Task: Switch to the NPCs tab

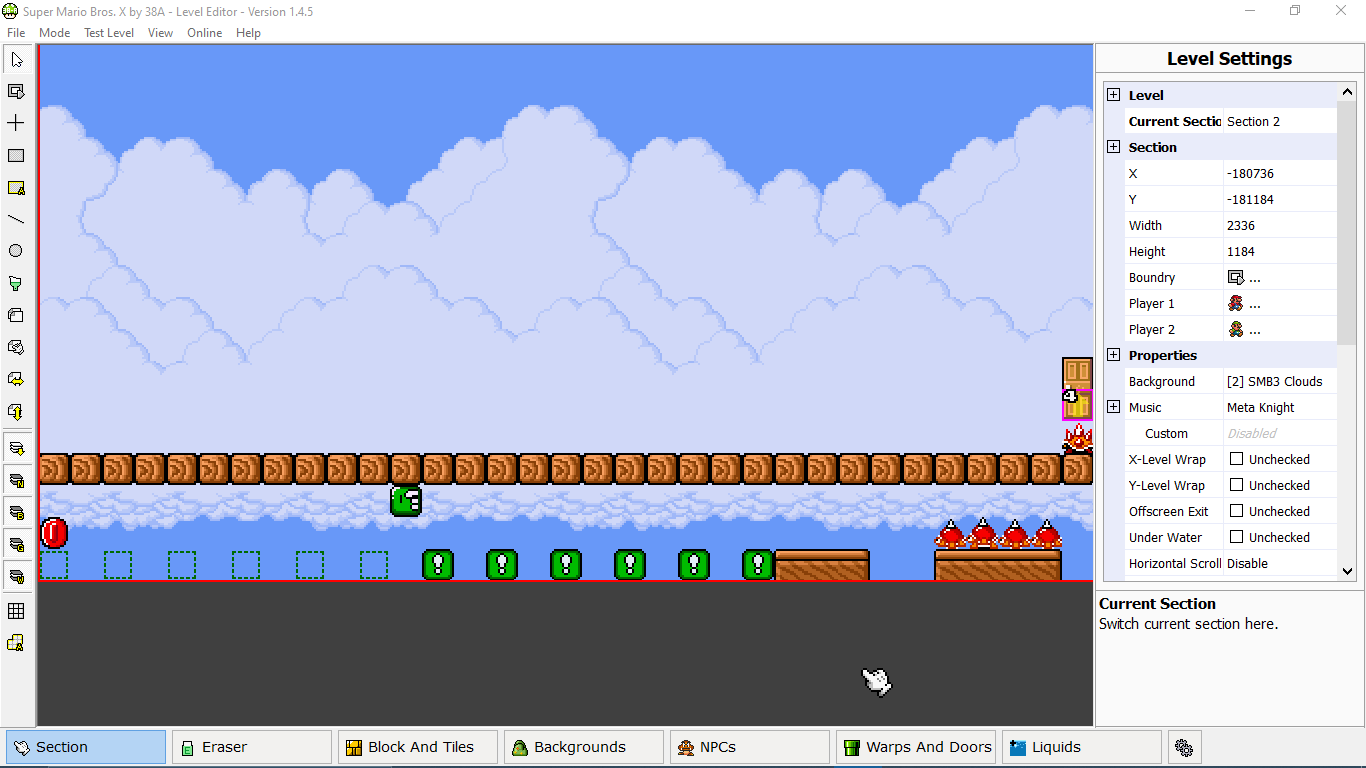Action: [x=750, y=747]
